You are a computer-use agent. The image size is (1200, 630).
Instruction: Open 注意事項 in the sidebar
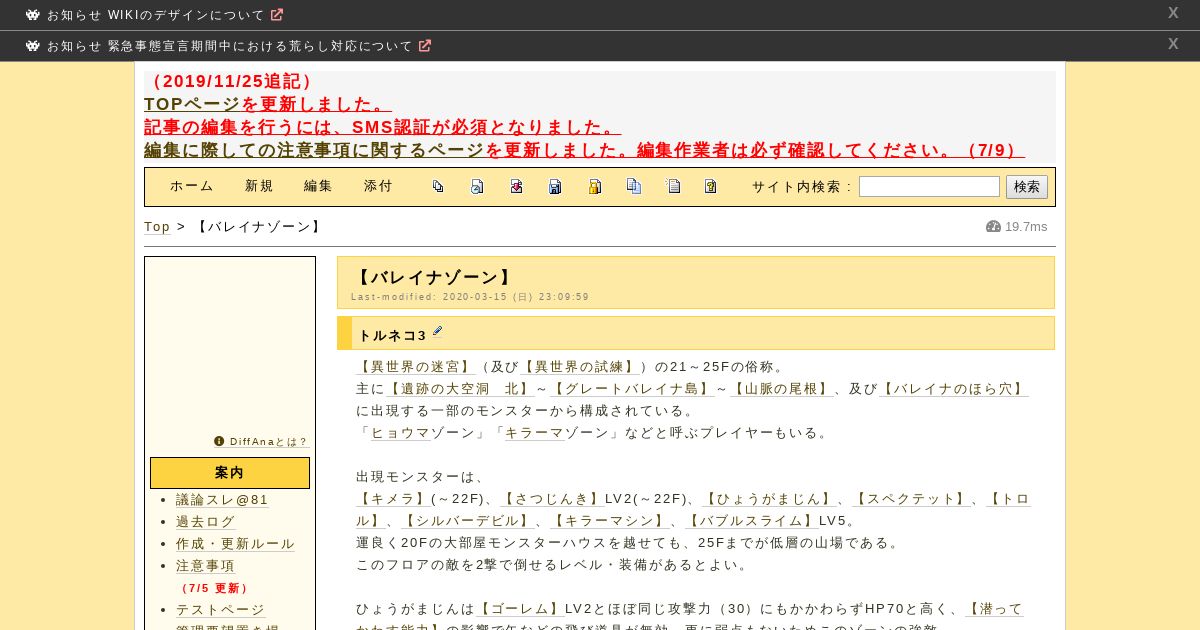(x=206, y=566)
